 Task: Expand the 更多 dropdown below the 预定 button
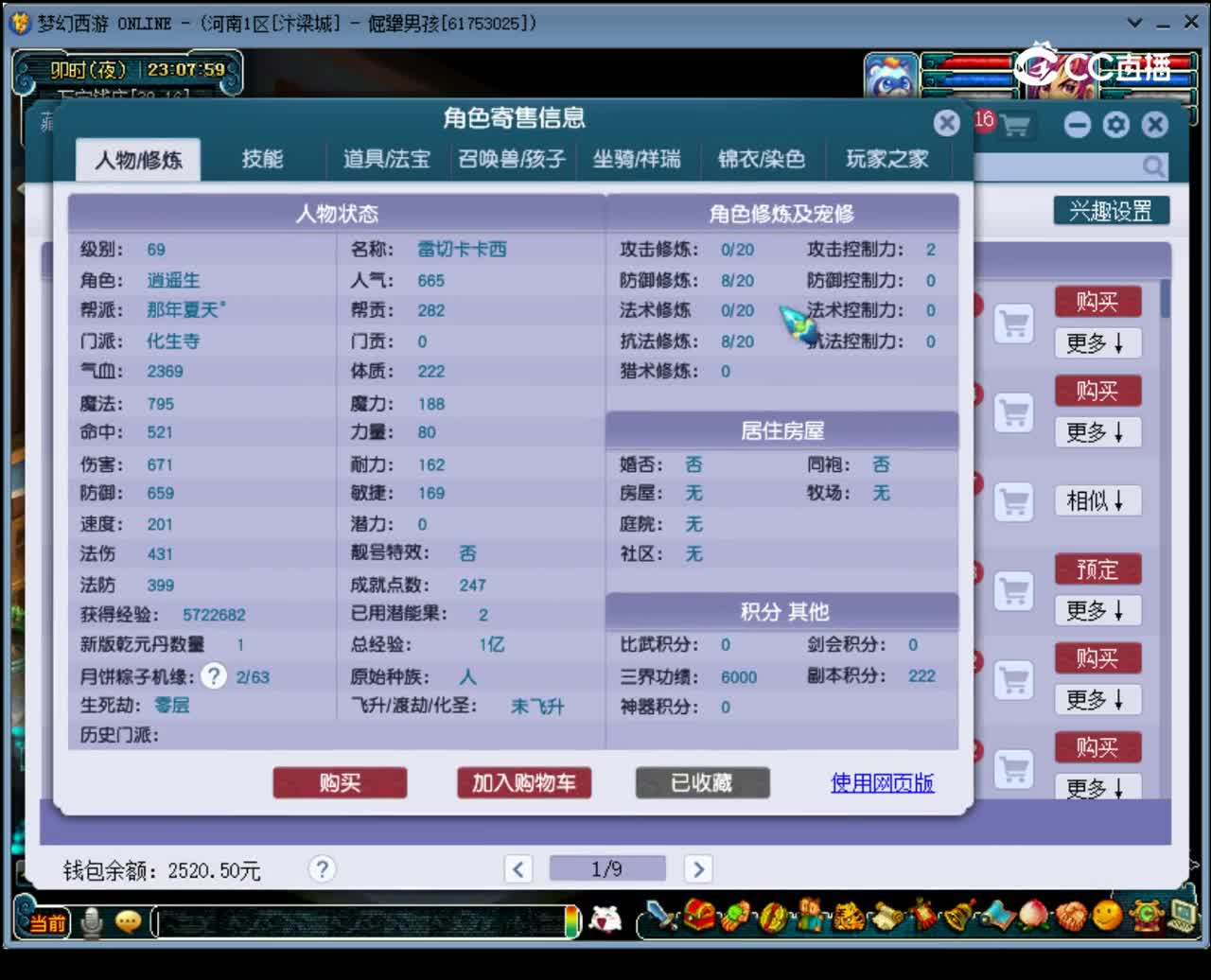click(x=1097, y=611)
